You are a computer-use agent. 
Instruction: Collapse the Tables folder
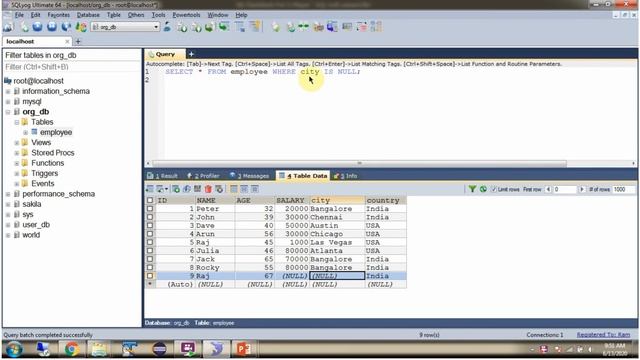17,122
